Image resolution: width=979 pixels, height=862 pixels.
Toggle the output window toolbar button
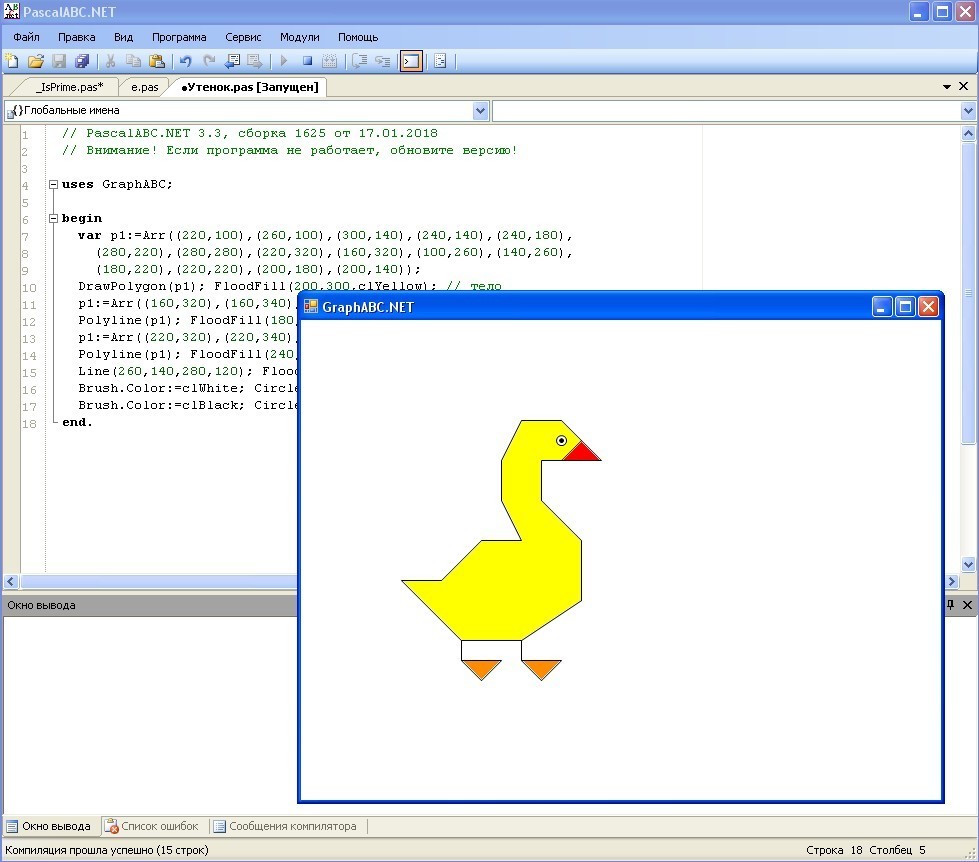click(411, 61)
